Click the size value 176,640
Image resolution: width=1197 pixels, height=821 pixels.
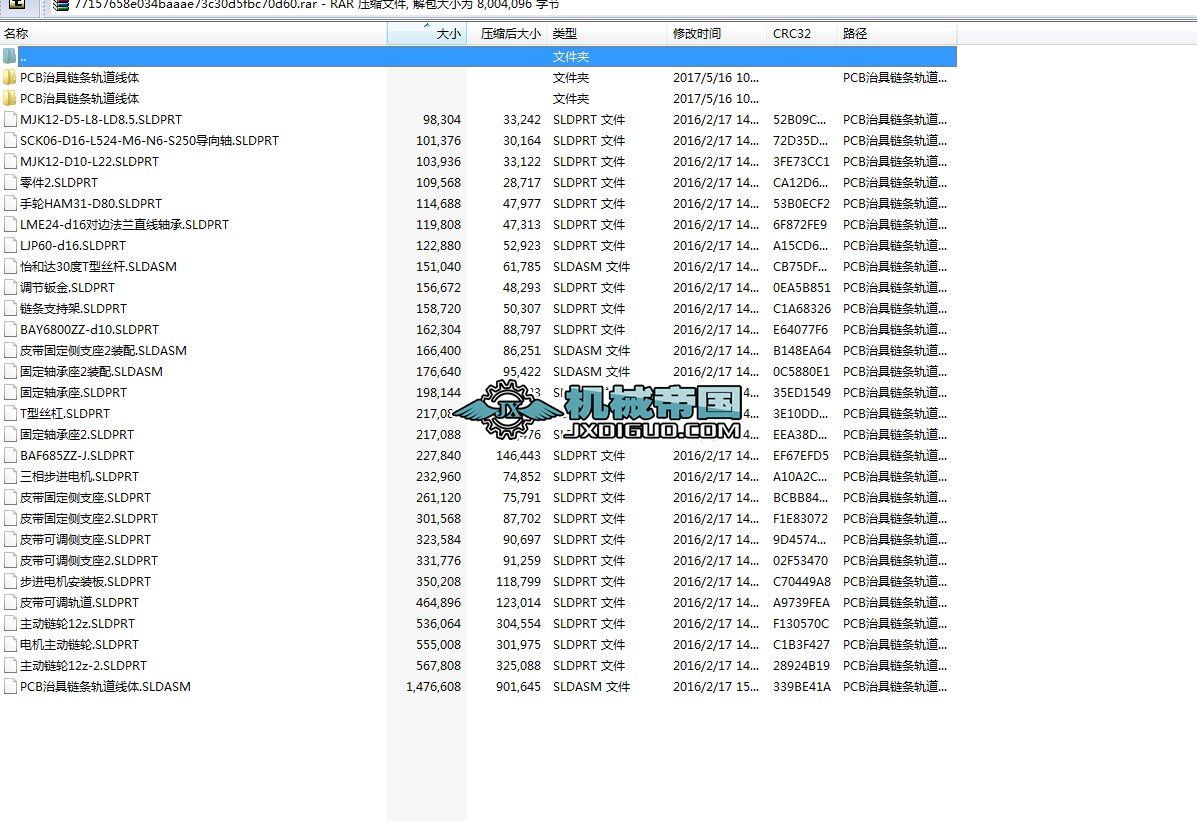point(439,371)
